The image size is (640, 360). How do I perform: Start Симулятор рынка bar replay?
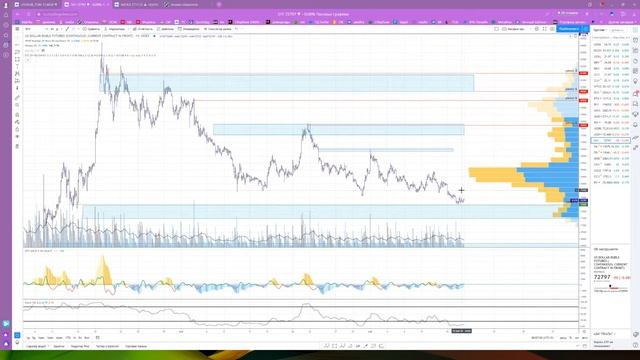[218, 29]
